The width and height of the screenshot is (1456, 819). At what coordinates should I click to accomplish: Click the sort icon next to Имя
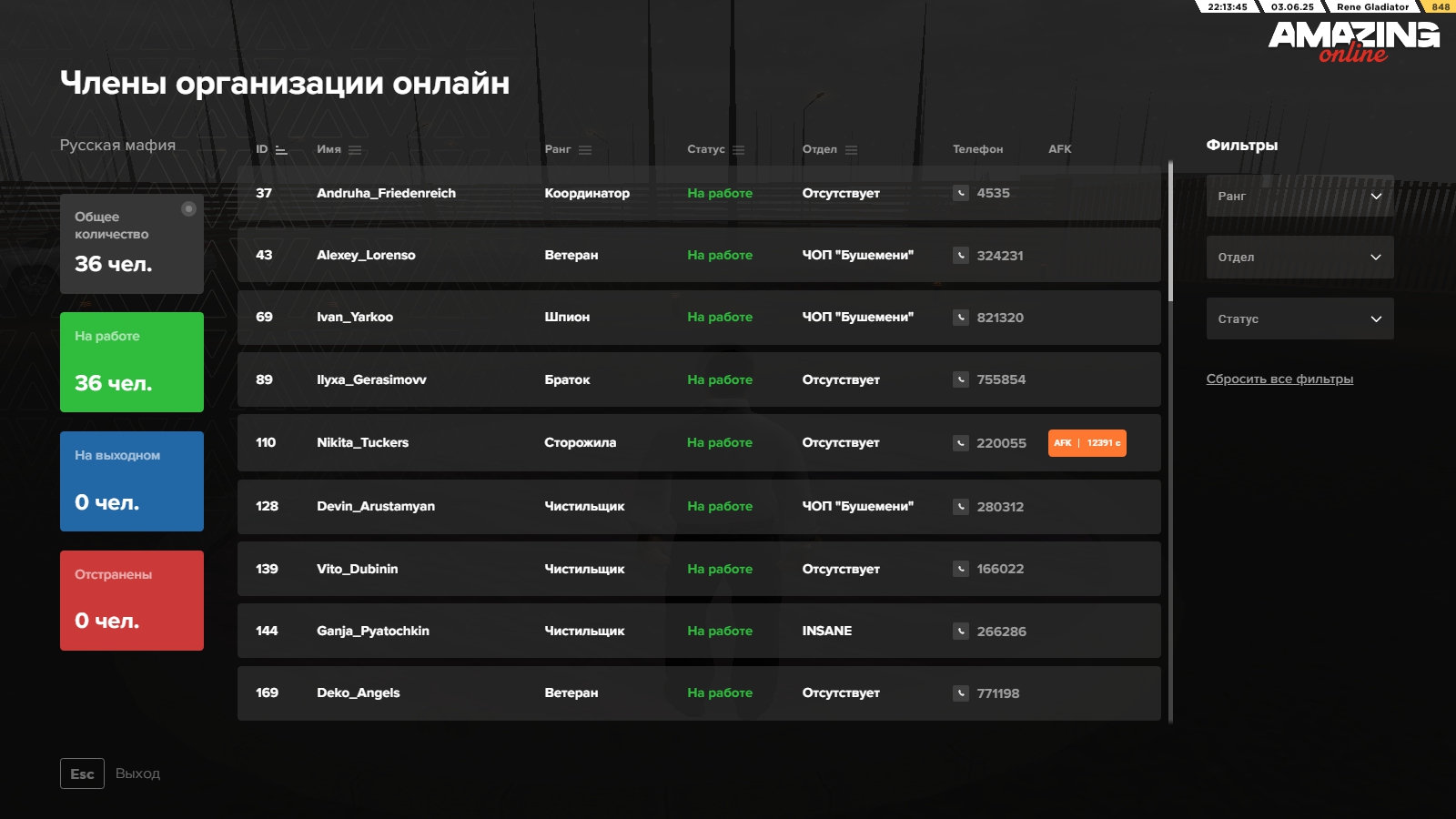click(355, 150)
